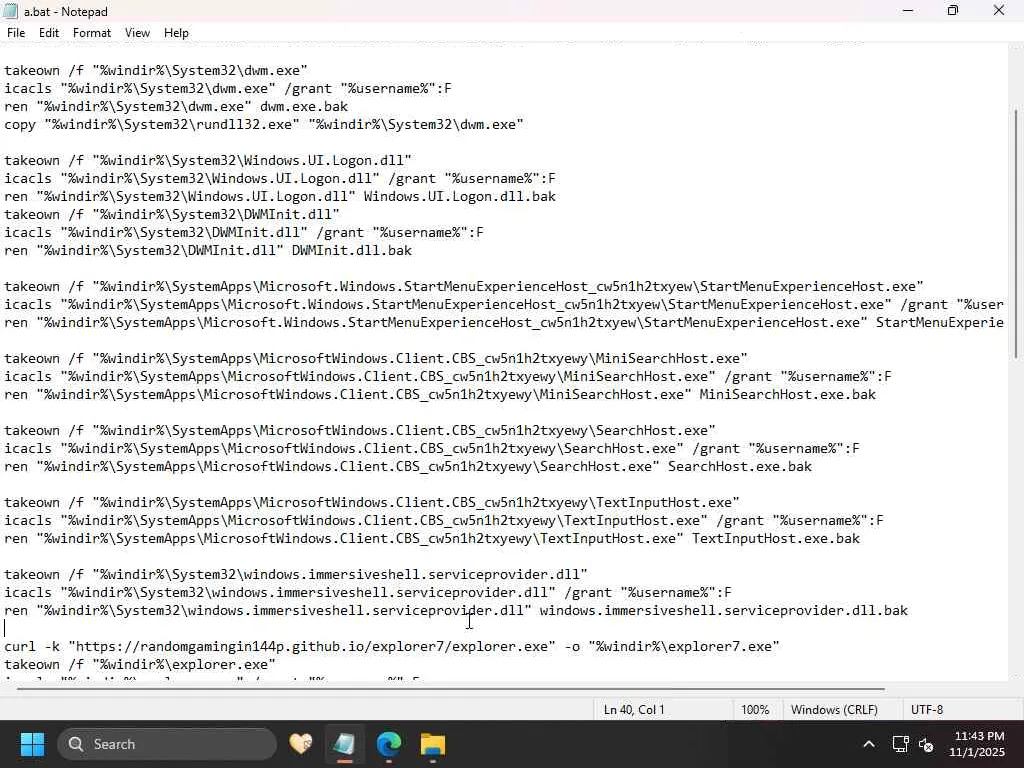Click the horizontal scrollbar thumb
1024x768 pixels.
click(451, 688)
